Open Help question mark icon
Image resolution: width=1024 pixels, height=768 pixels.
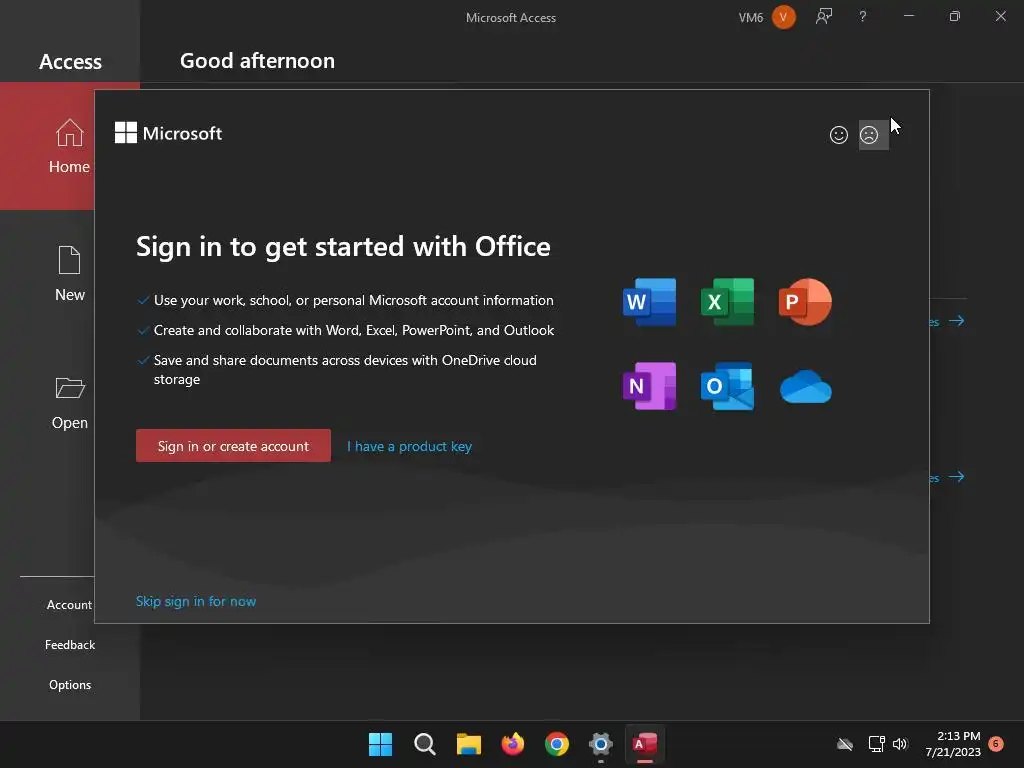click(x=863, y=17)
